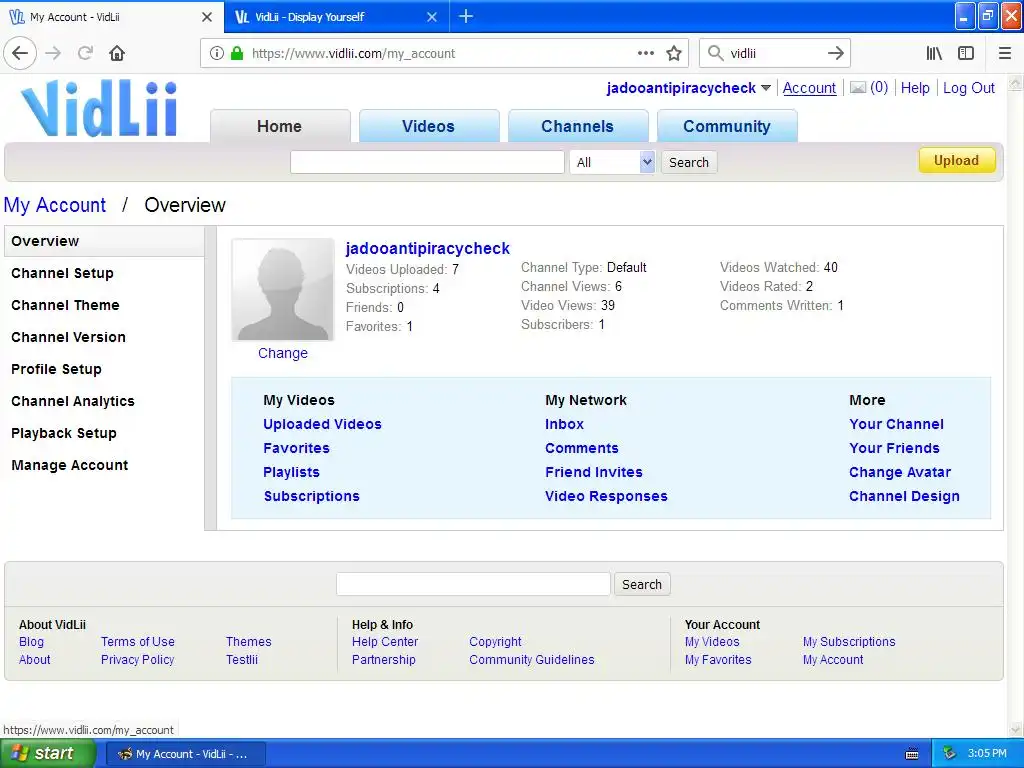Select Channel Analytics in sidebar
The image size is (1024, 768).
click(72, 401)
